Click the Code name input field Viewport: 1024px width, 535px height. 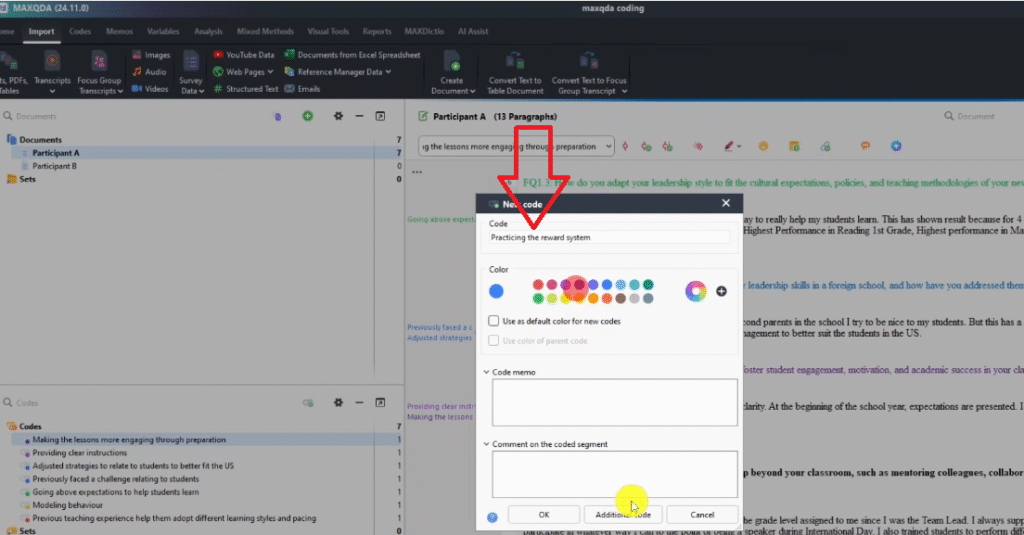[x=609, y=238]
